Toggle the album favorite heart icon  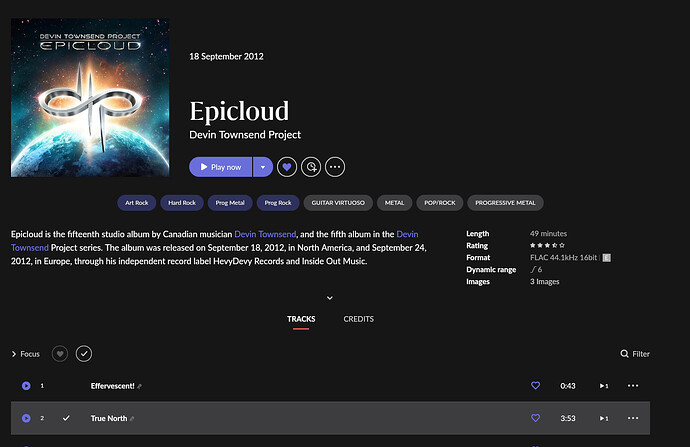click(x=287, y=167)
